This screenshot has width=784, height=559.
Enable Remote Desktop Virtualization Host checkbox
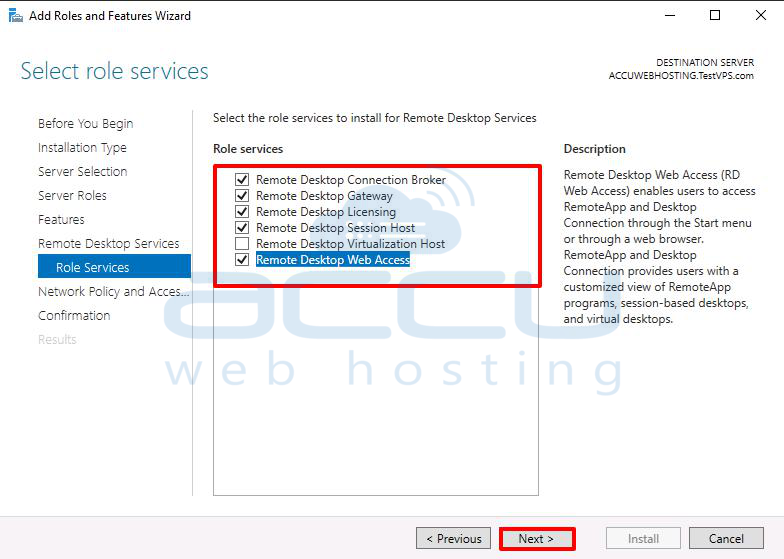[242, 244]
